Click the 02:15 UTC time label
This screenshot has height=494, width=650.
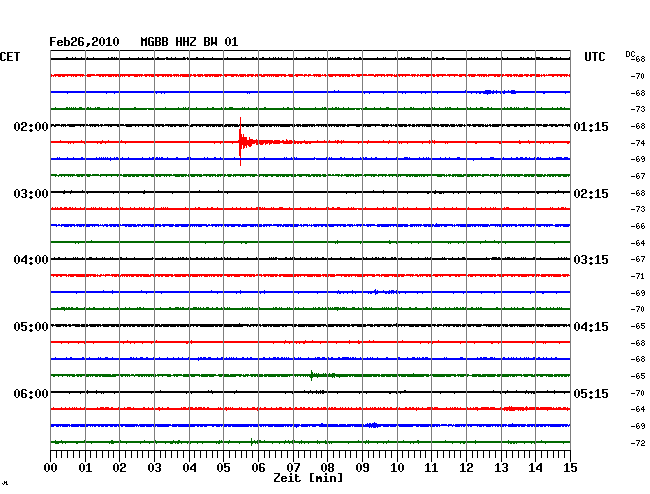tap(591, 194)
